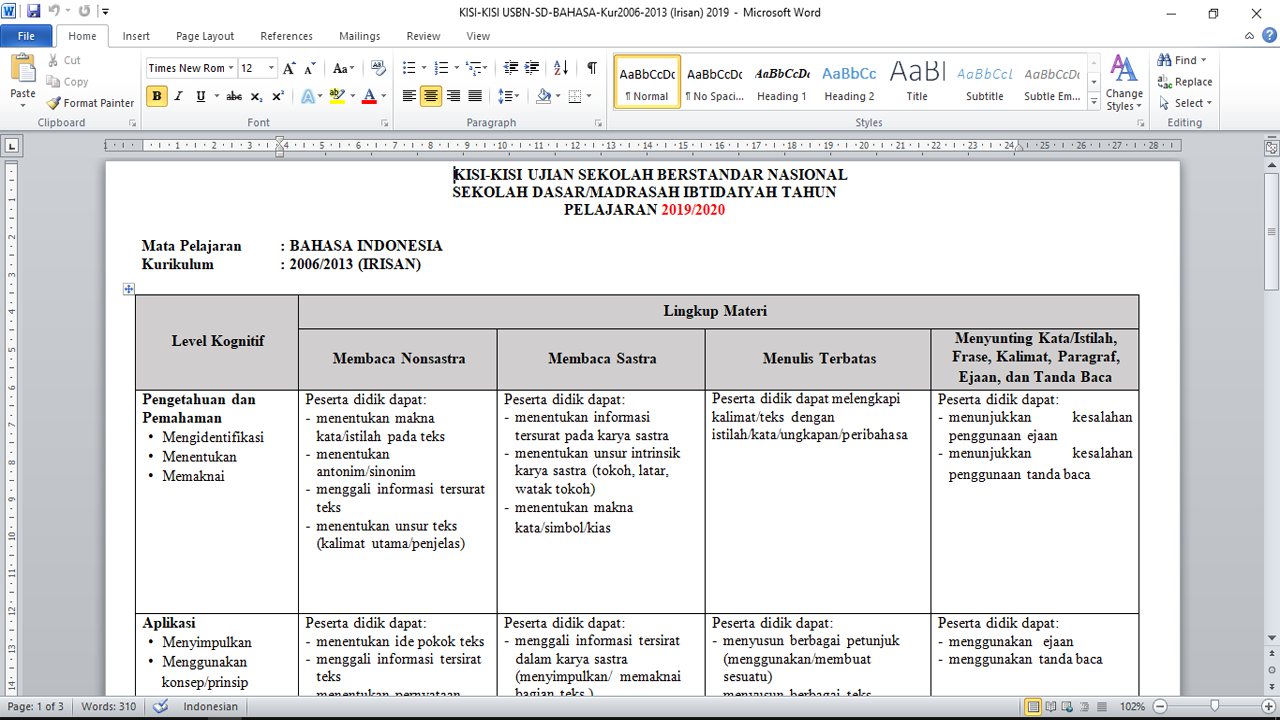Screen dimensions: 1280x720
Task: Switch to the Insert tab
Action: point(136,36)
